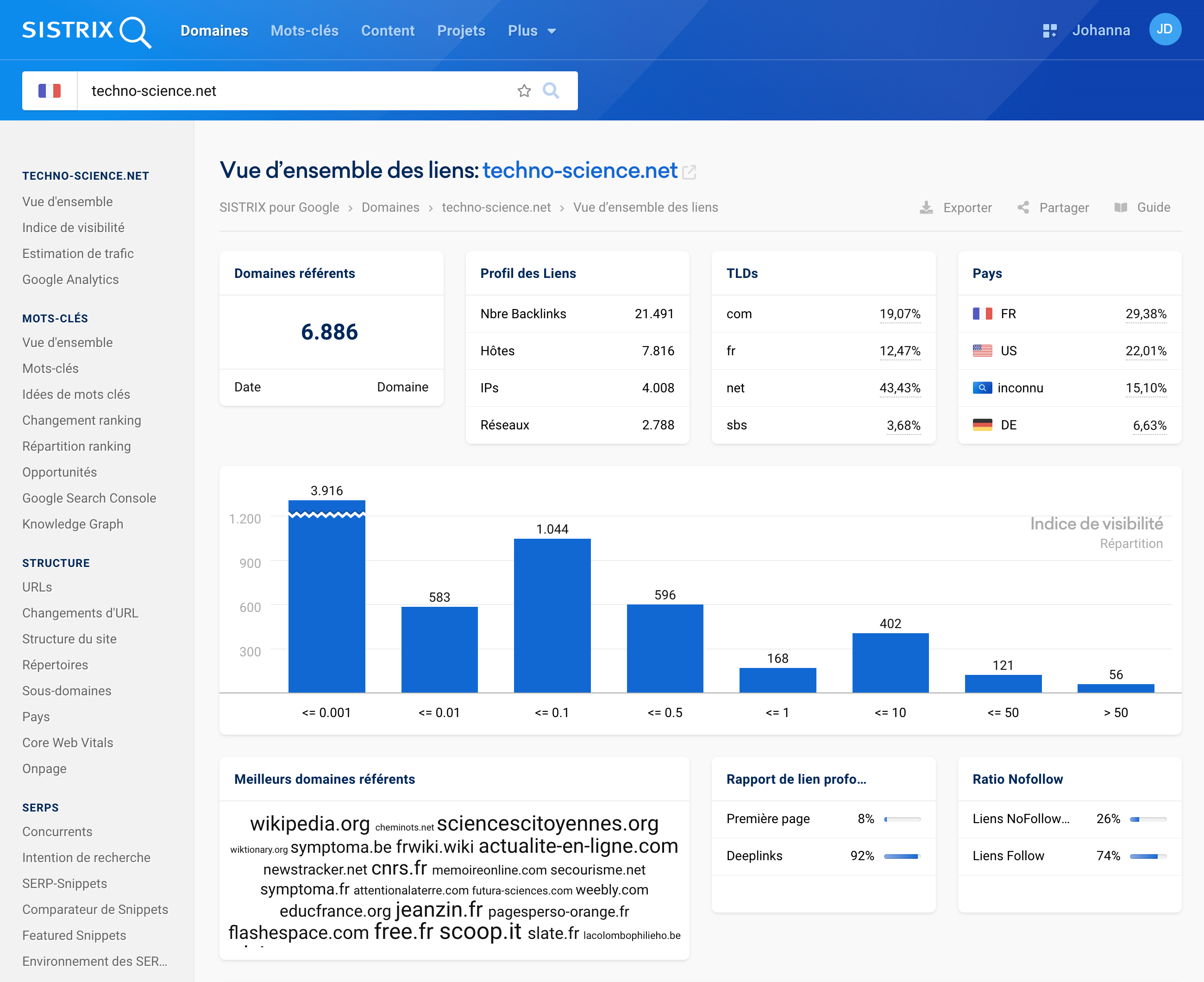The height and width of the screenshot is (982, 1204).
Task: Click the inconnu unknown-country icon
Action: 982,388
